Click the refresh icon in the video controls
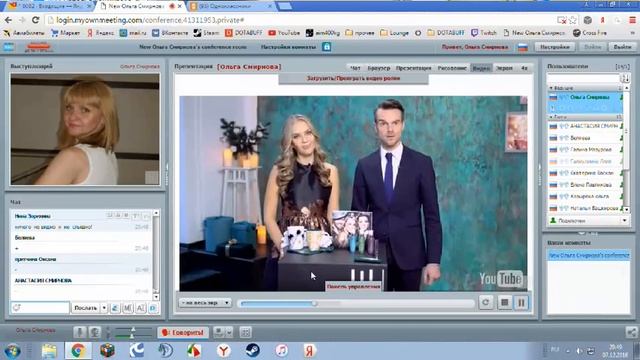Image resolution: width=640 pixels, height=360 pixels. (x=486, y=302)
